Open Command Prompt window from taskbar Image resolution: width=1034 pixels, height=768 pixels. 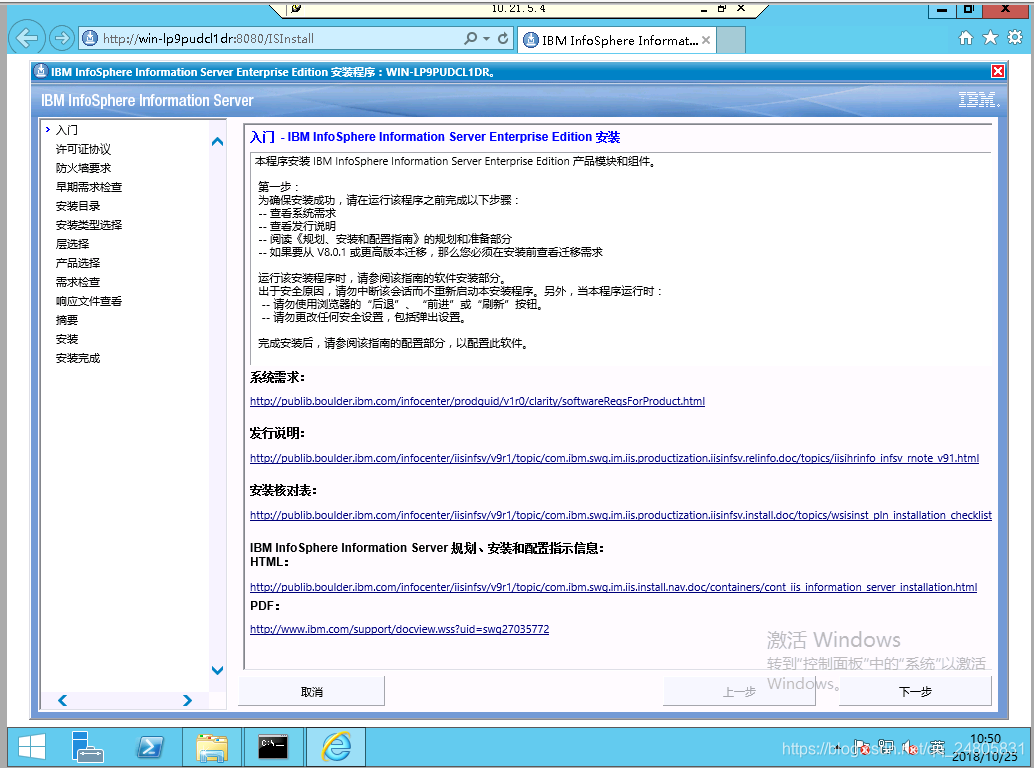coord(273,747)
